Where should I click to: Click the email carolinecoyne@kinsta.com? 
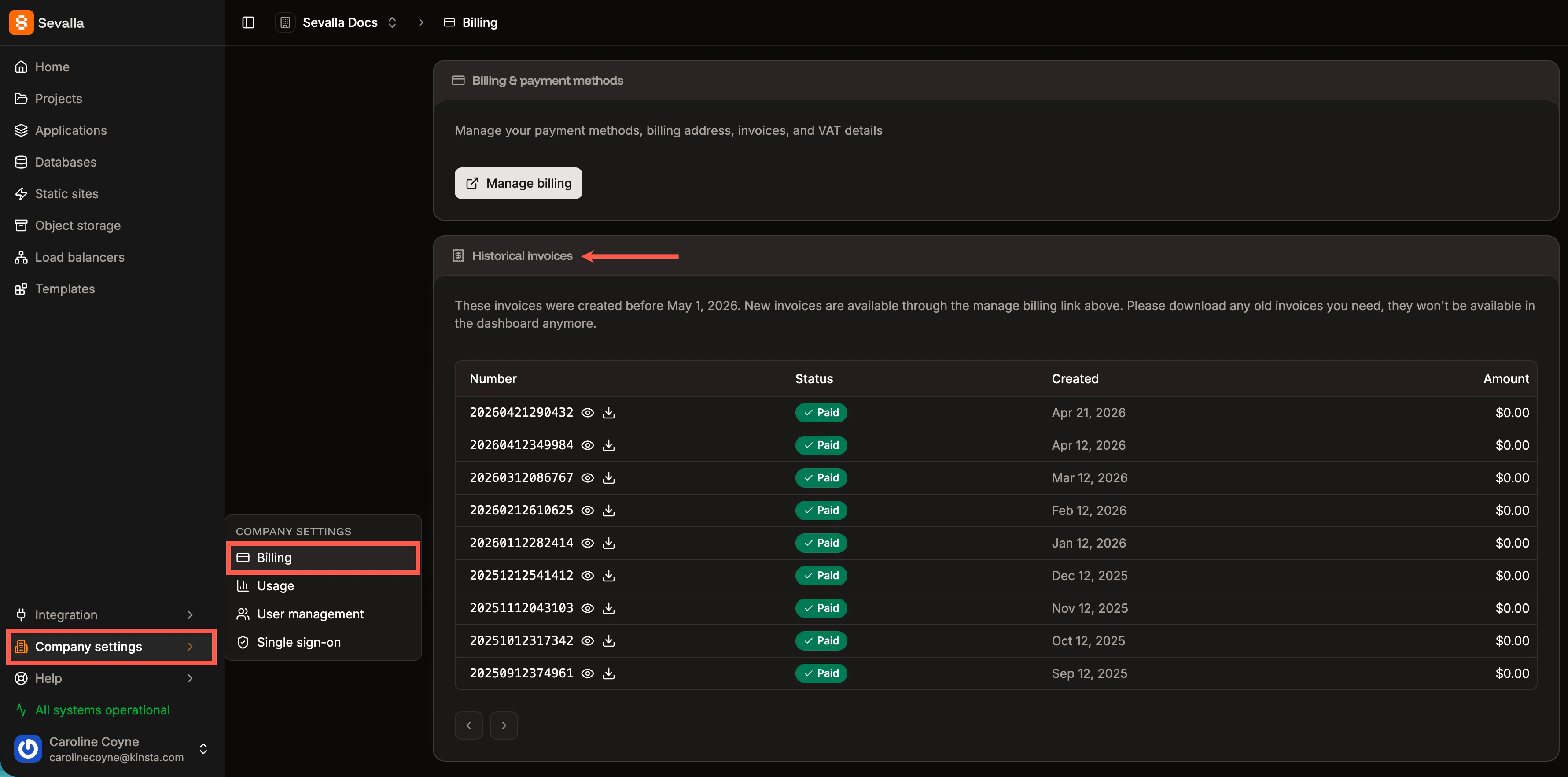point(116,758)
